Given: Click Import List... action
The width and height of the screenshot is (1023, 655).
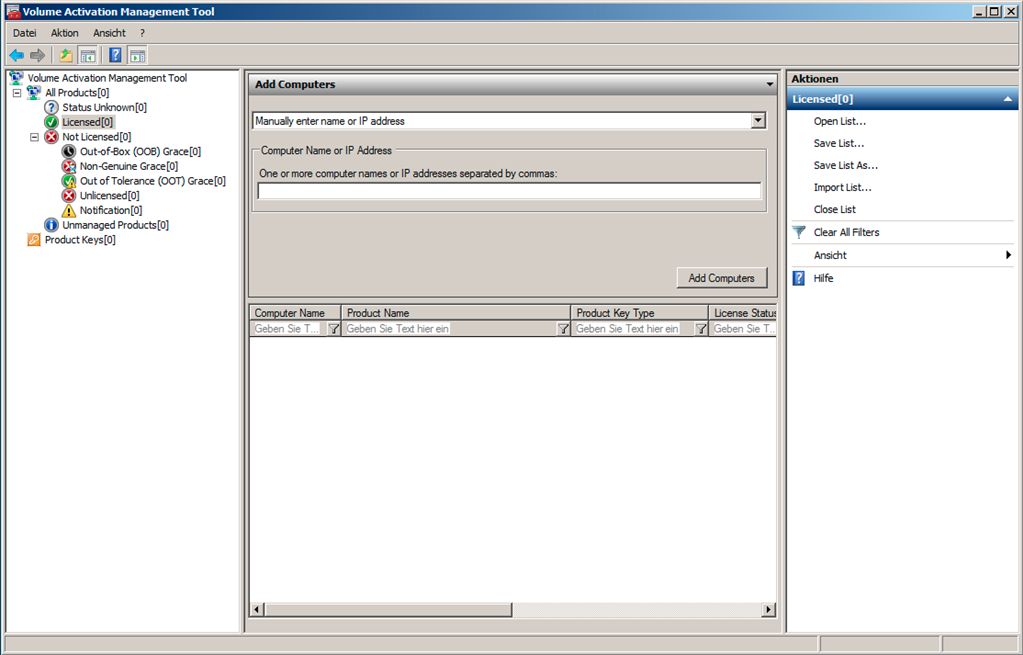Looking at the screenshot, I should coord(842,188).
